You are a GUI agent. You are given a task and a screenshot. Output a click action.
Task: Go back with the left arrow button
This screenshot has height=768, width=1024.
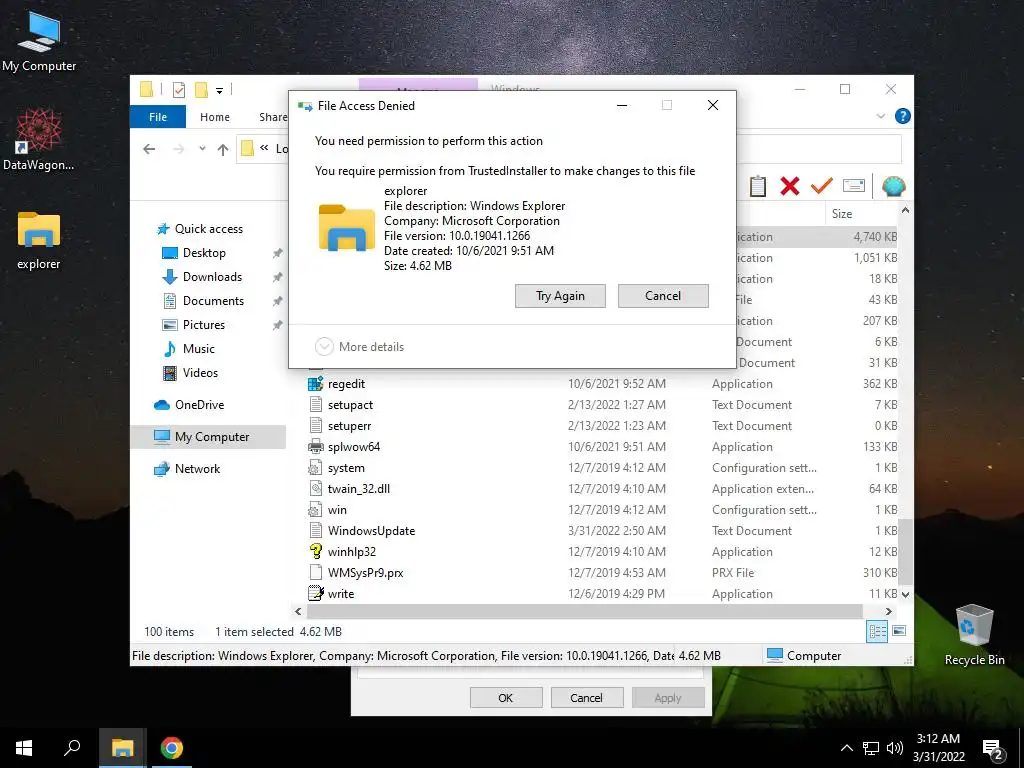149,149
